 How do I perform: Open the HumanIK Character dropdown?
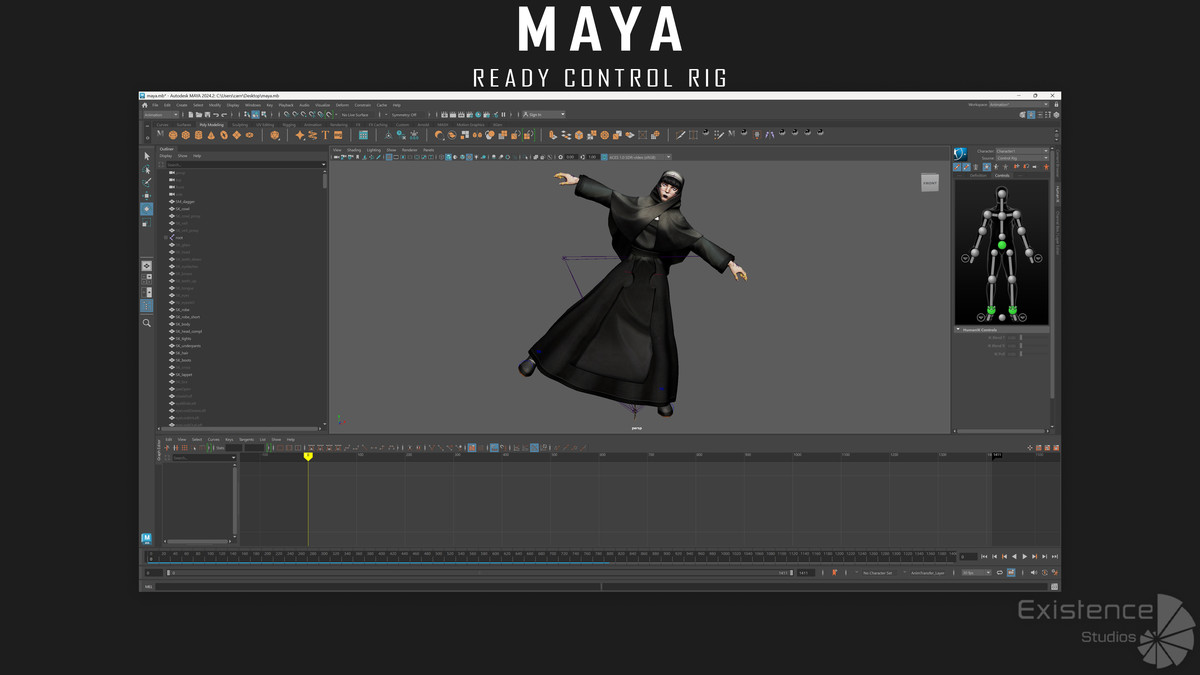[1022, 151]
